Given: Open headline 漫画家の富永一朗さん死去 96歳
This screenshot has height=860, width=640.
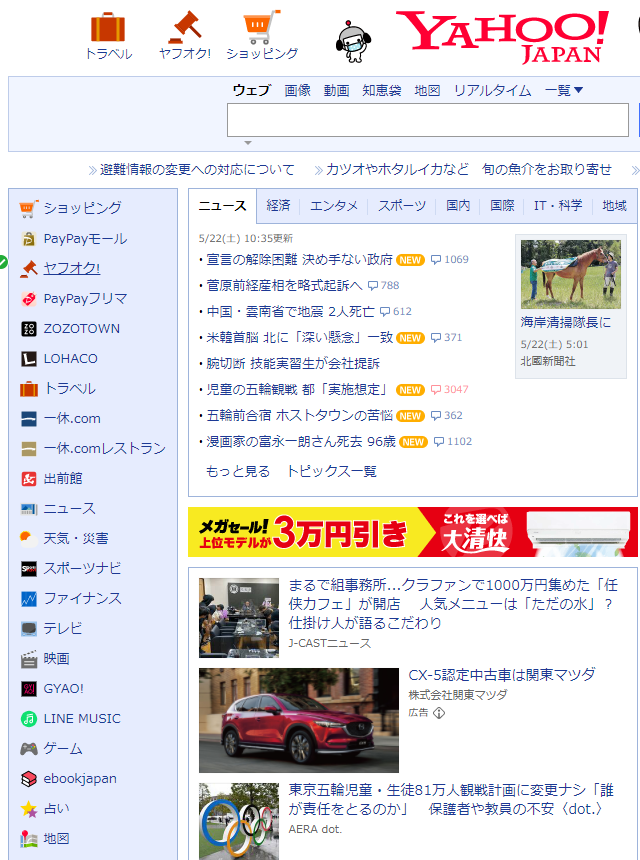Looking at the screenshot, I should tap(301, 442).
